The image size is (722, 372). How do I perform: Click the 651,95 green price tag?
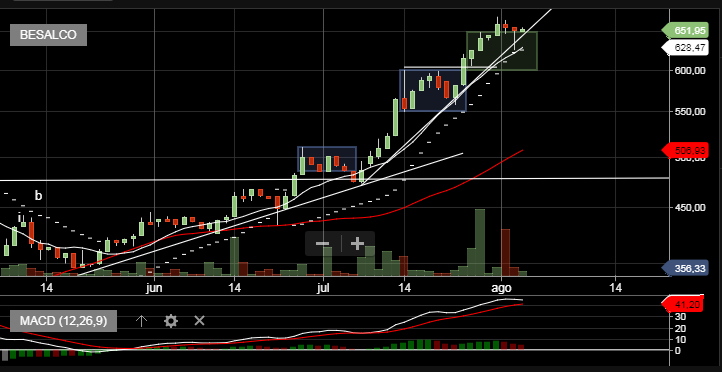(x=684, y=31)
